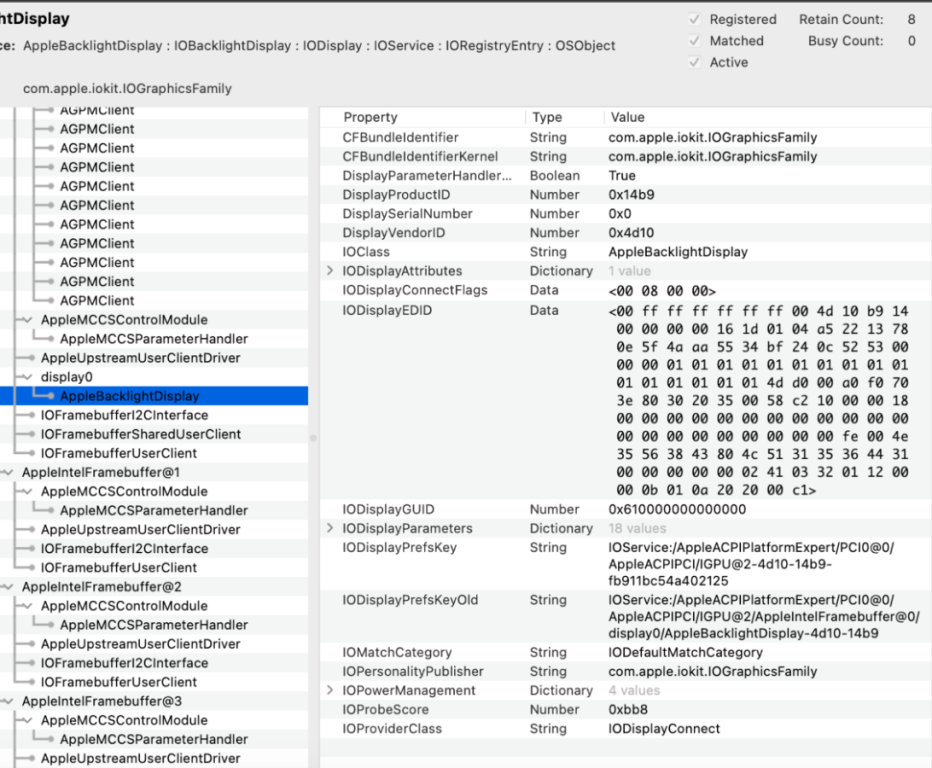The height and width of the screenshot is (768, 932).
Task: Expand the IOPowerManagement dictionary row
Action: click(331, 691)
